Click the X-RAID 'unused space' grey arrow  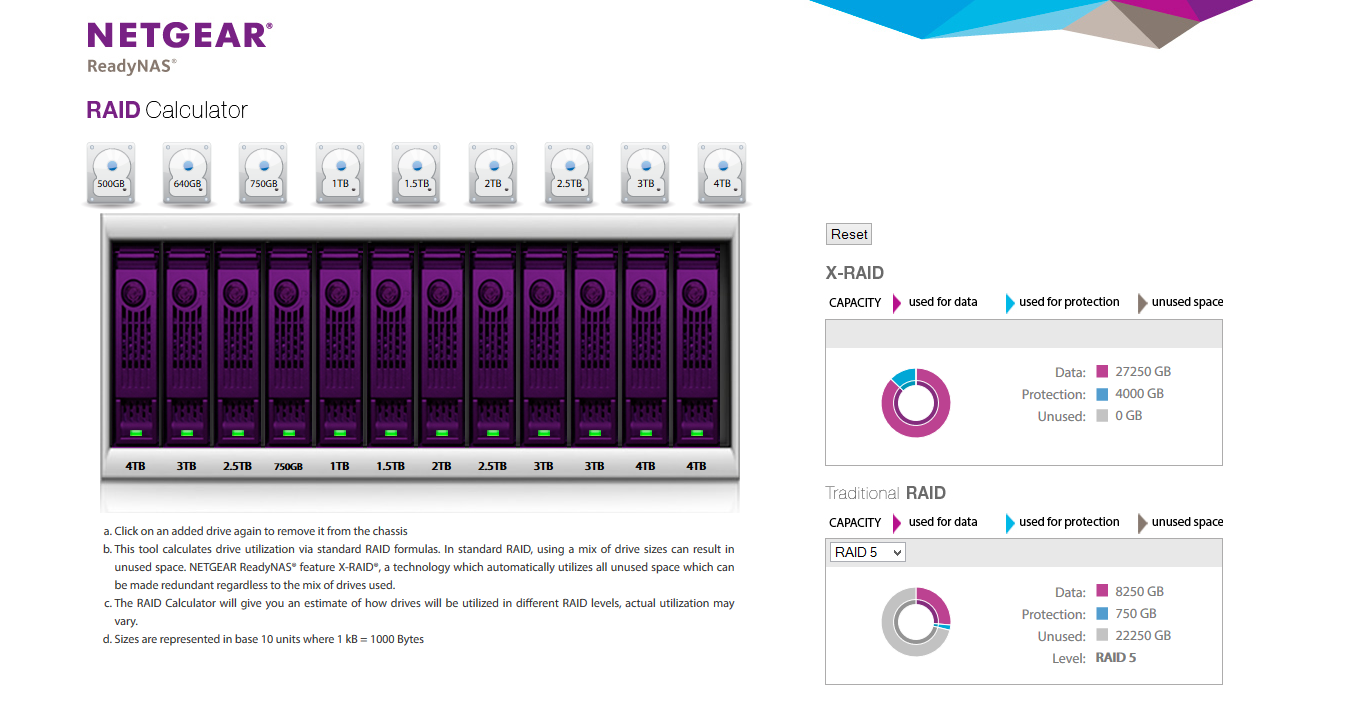coord(1143,303)
